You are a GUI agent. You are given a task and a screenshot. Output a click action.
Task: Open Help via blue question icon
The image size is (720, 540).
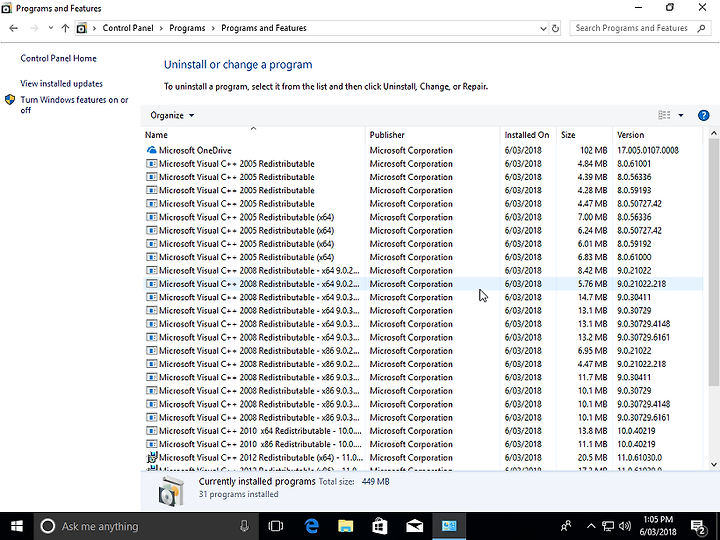703,115
